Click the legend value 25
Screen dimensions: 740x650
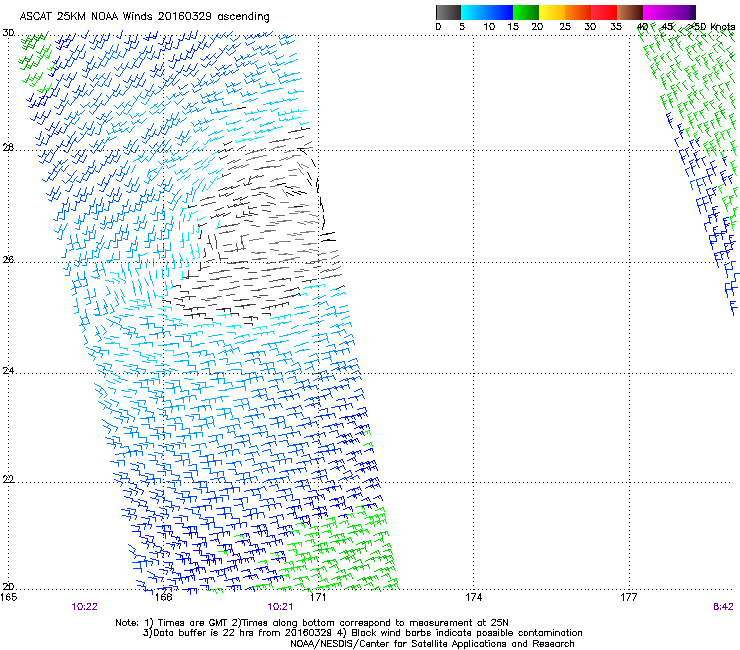pyautogui.click(x=565, y=27)
